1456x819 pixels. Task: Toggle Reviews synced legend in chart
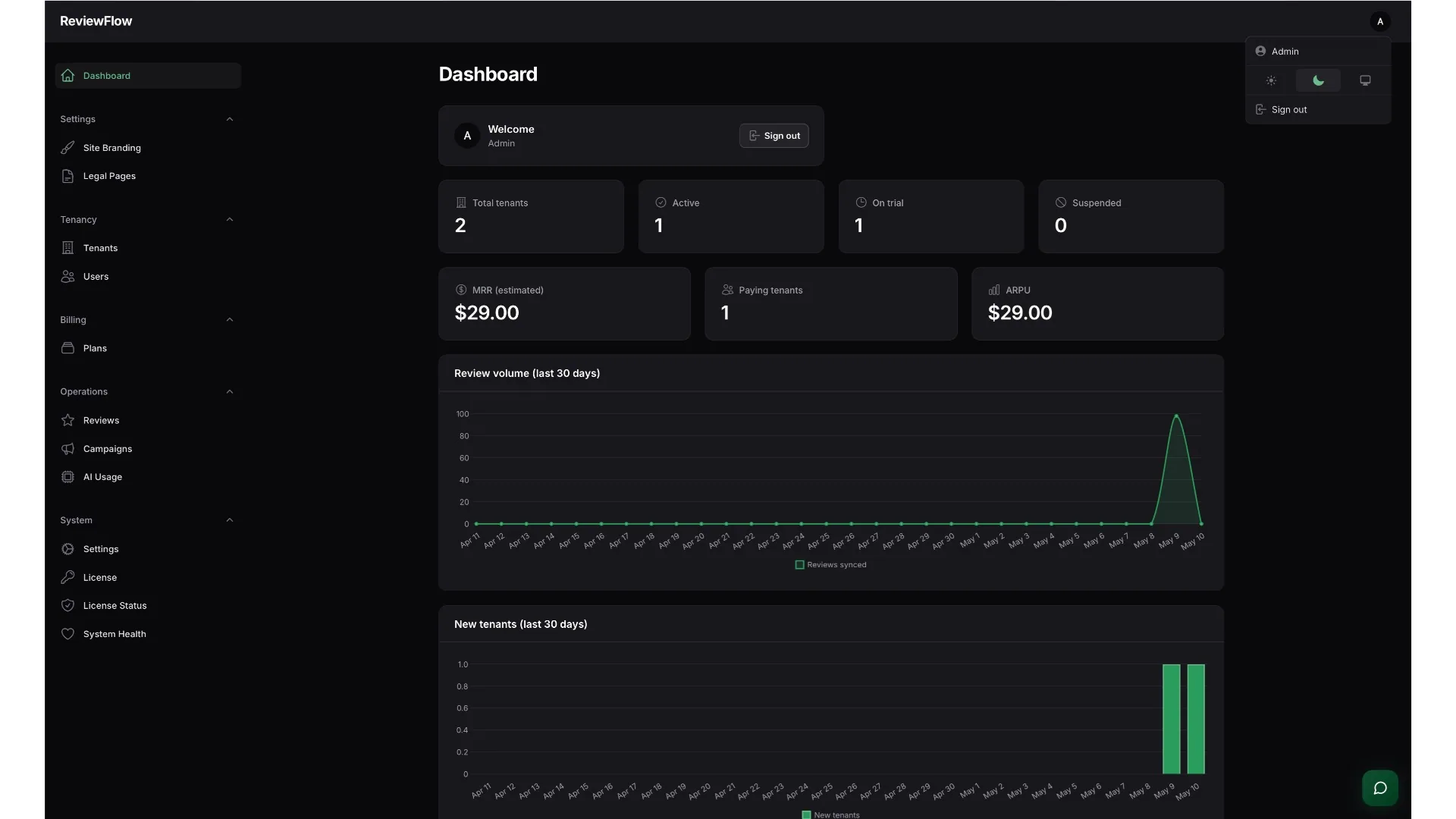point(830,565)
